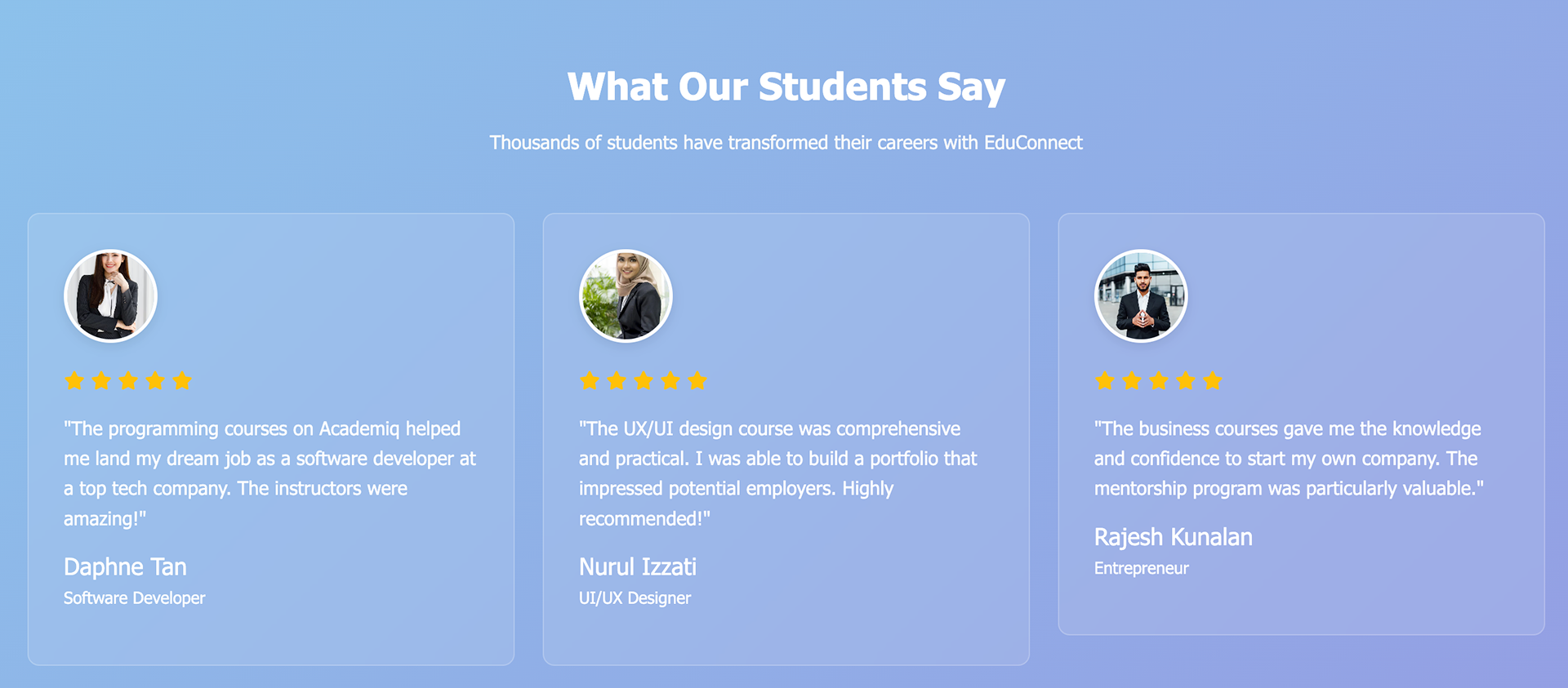Click Daphne Tan's profile photo
This screenshot has width=1568, height=688.
coord(110,295)
